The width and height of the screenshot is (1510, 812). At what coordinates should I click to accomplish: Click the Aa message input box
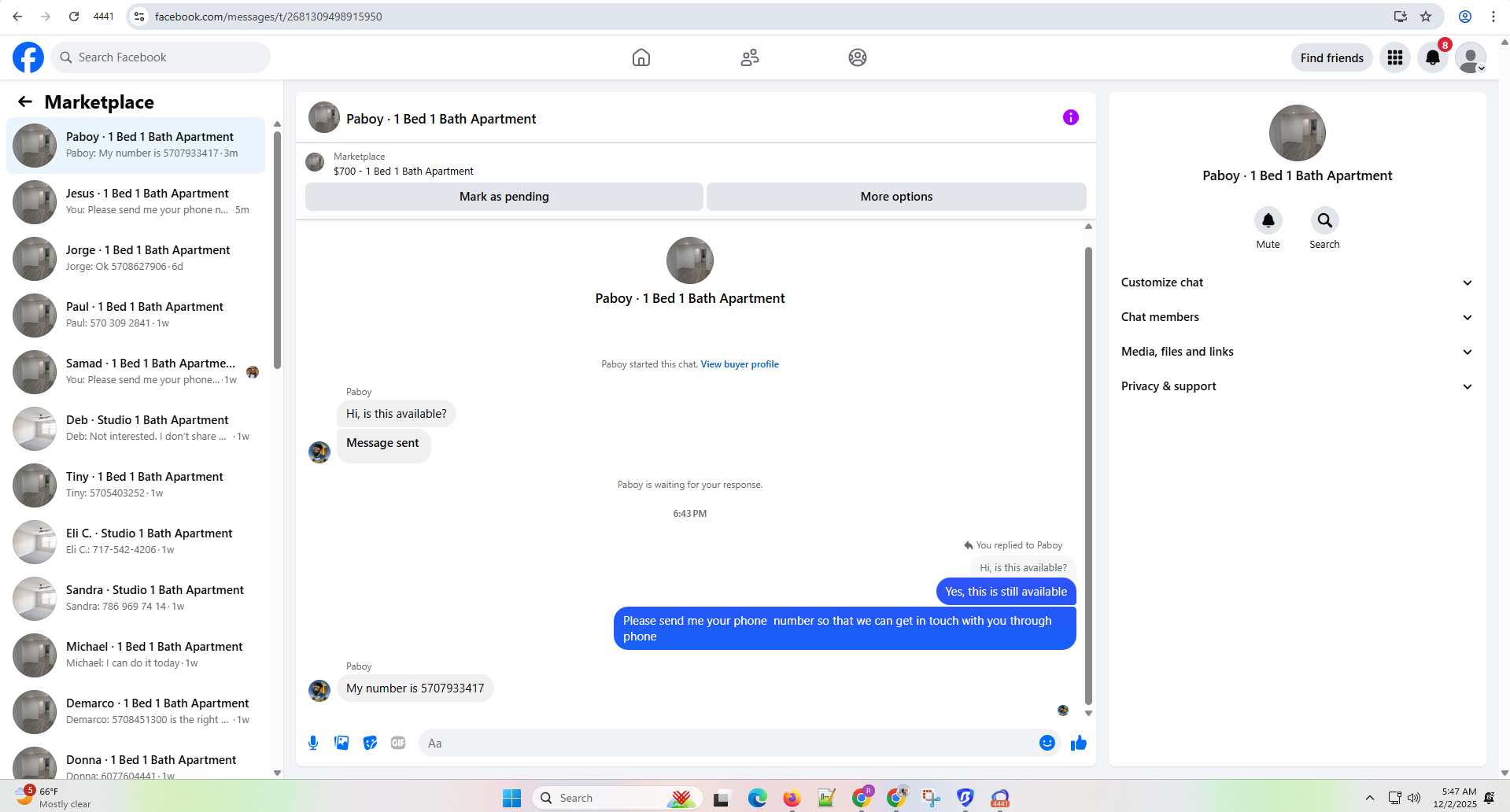click(x=728, y=743)
